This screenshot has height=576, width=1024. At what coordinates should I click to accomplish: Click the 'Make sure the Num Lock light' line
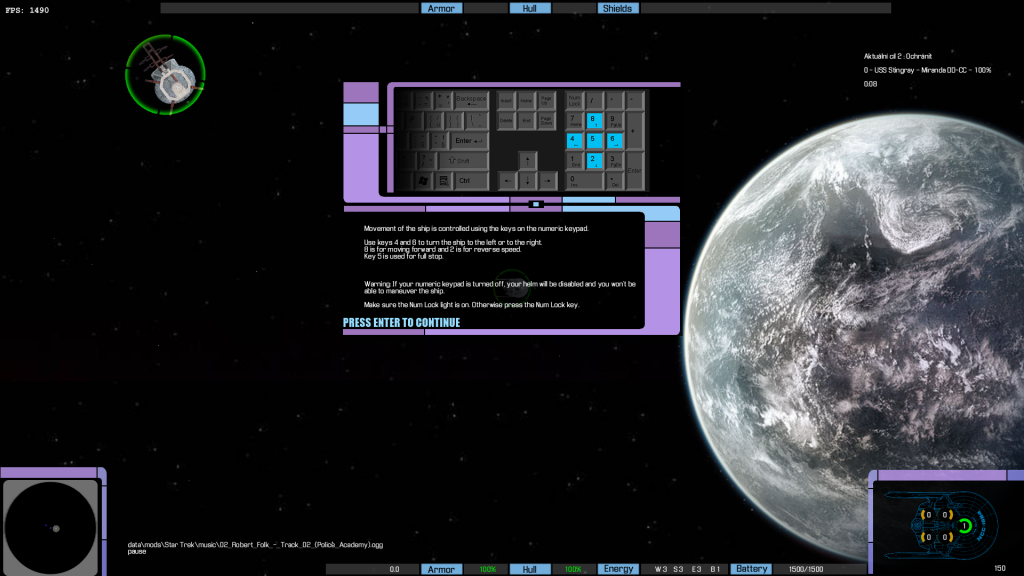472,305
